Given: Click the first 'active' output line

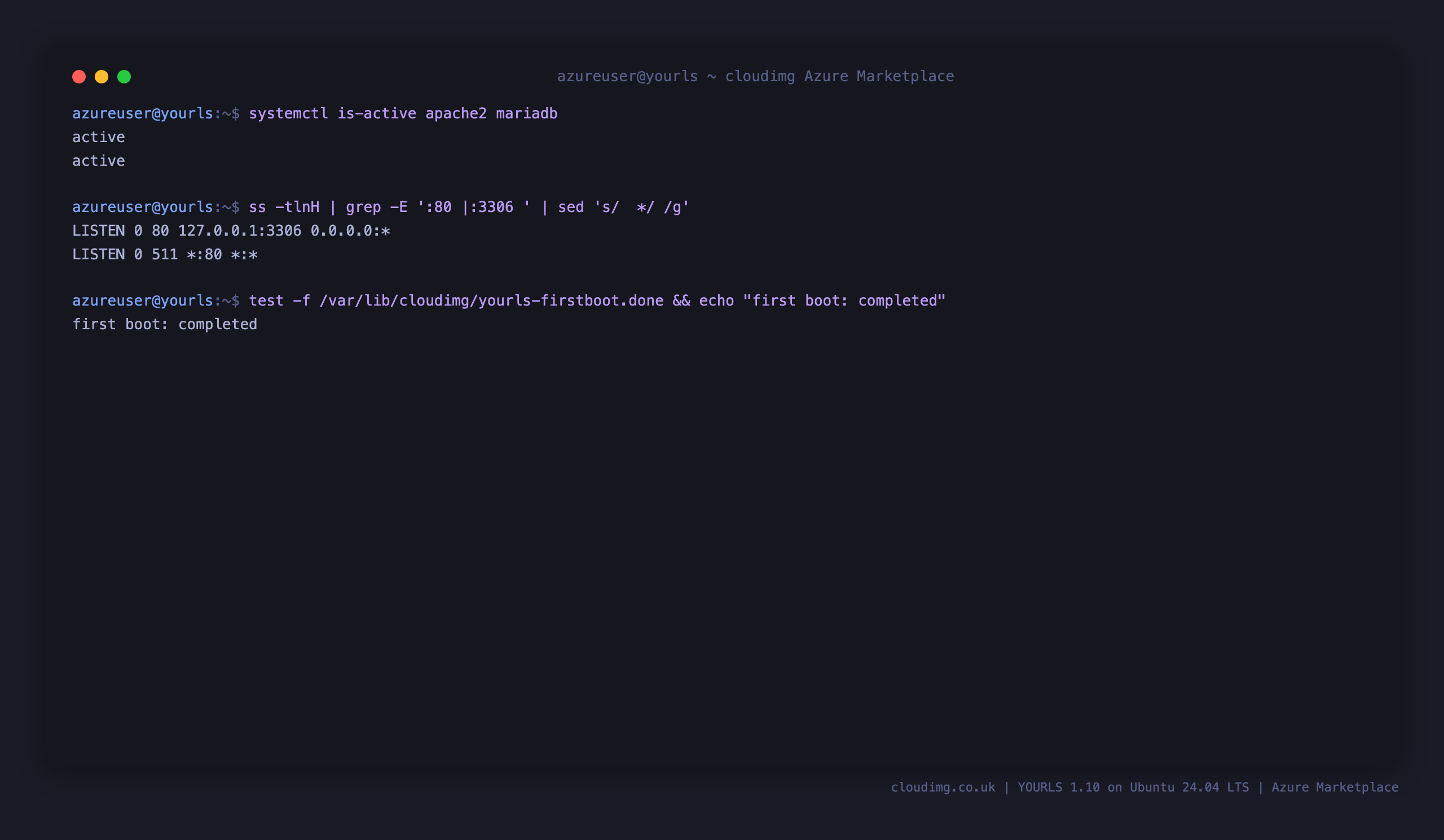Looking at the screenshot, I should [99, 137].
